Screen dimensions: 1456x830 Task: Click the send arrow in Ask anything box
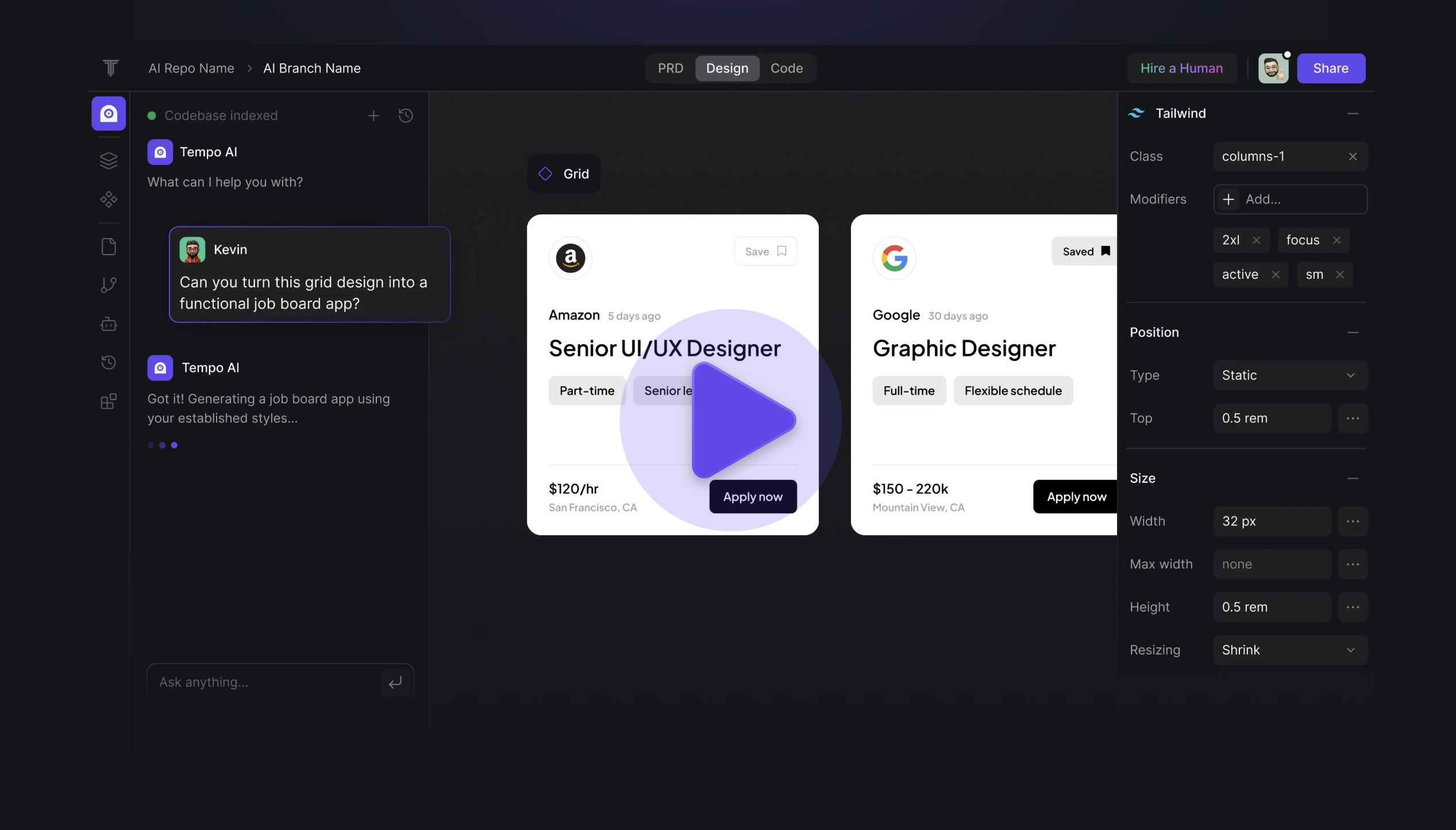(x=395, y=682)
